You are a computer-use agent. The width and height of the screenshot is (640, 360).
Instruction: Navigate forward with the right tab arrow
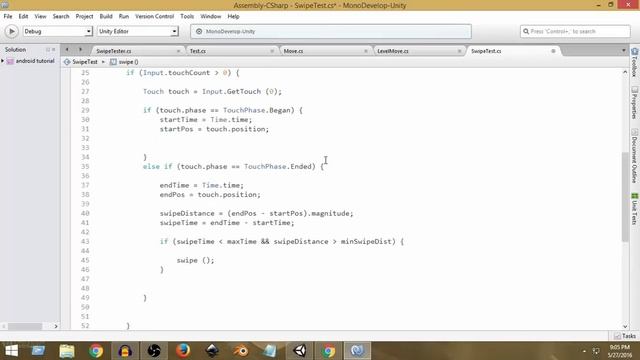(x=80, y=50)
